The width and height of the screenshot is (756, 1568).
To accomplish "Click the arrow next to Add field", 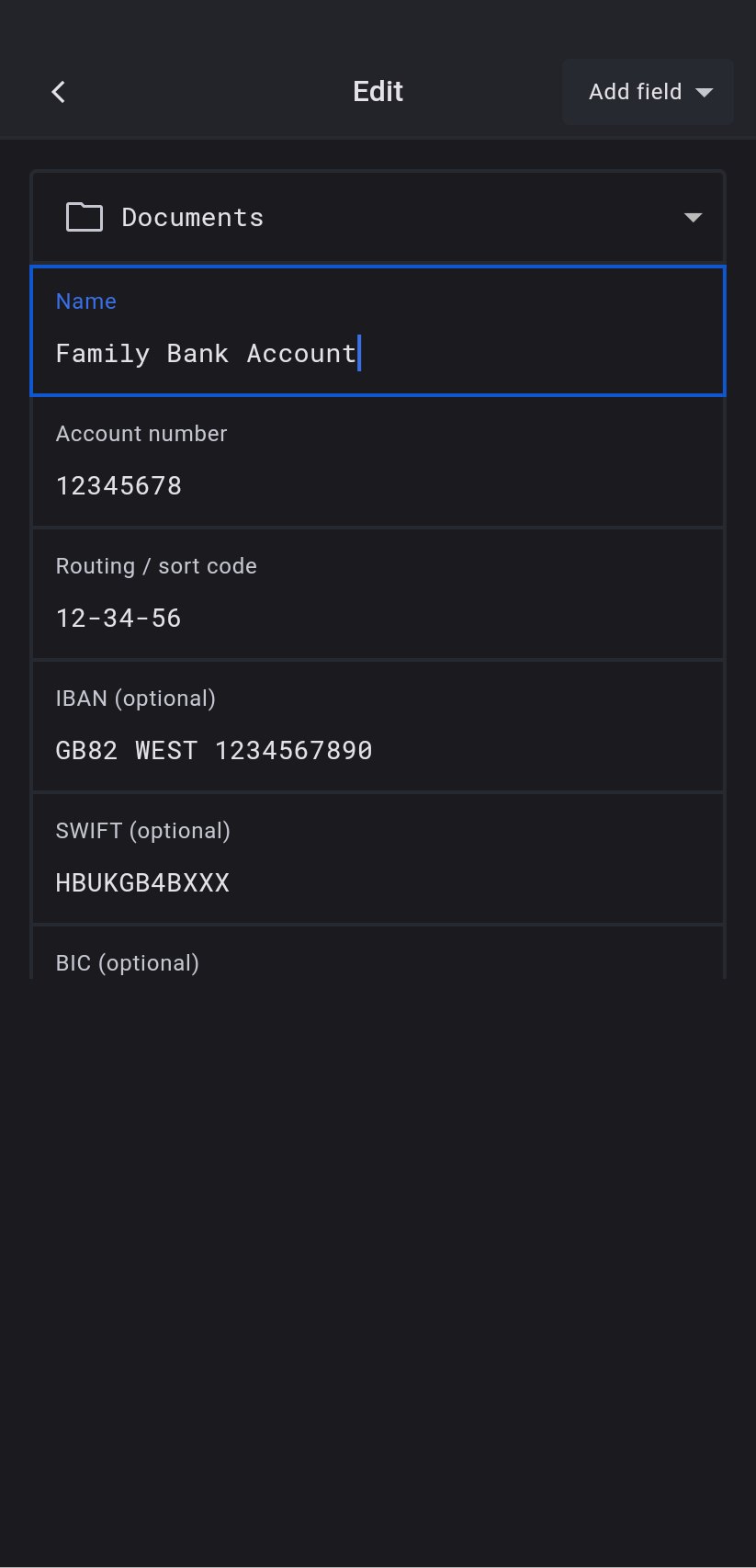I will coord(705,92).
